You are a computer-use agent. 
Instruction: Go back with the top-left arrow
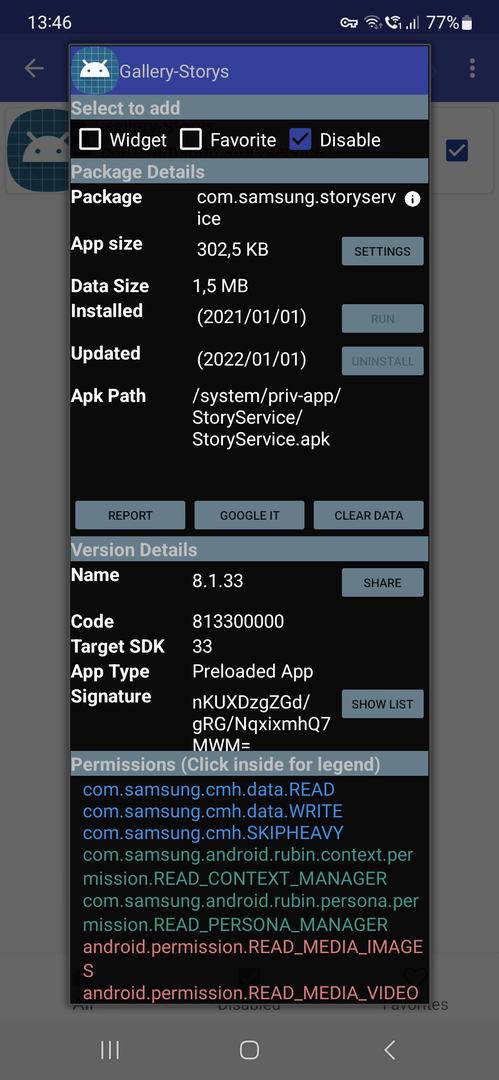tap(34, 68)
